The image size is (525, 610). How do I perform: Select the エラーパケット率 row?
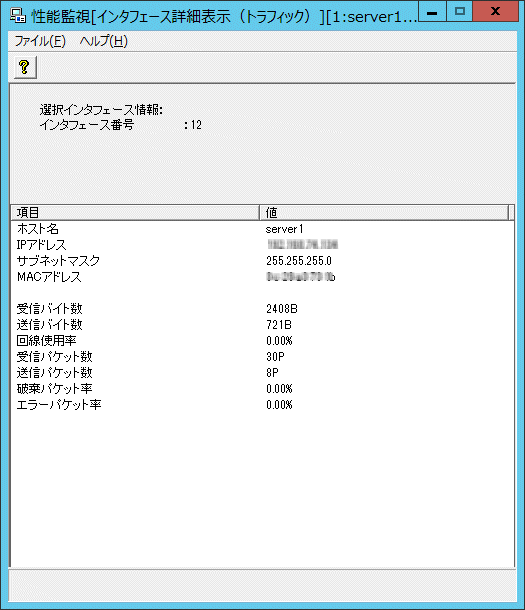(262, 405)
